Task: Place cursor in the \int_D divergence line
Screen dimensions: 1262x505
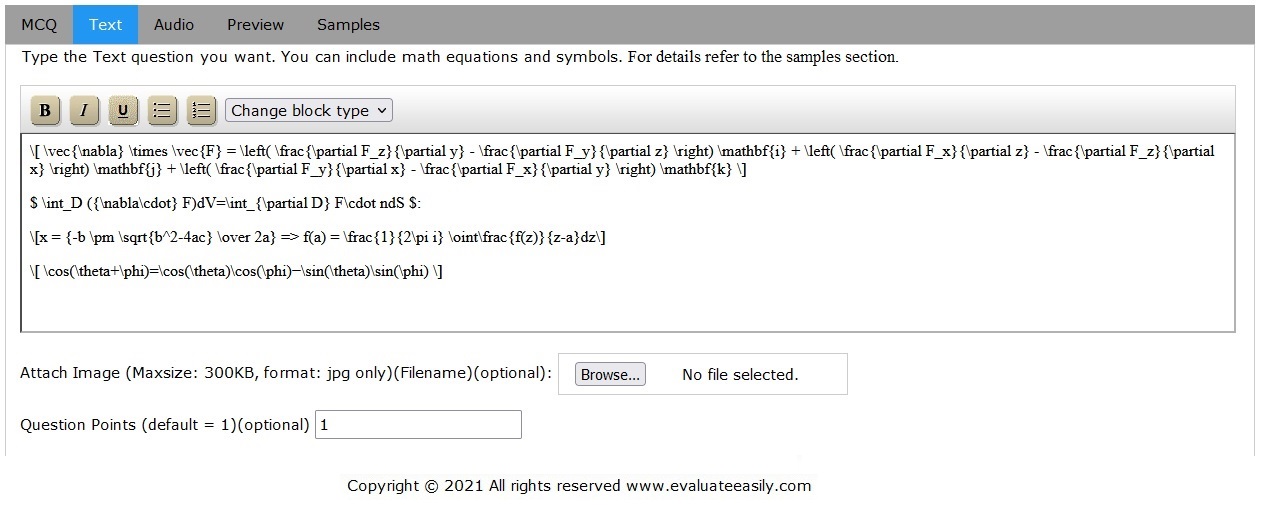Action: [225, 203]
